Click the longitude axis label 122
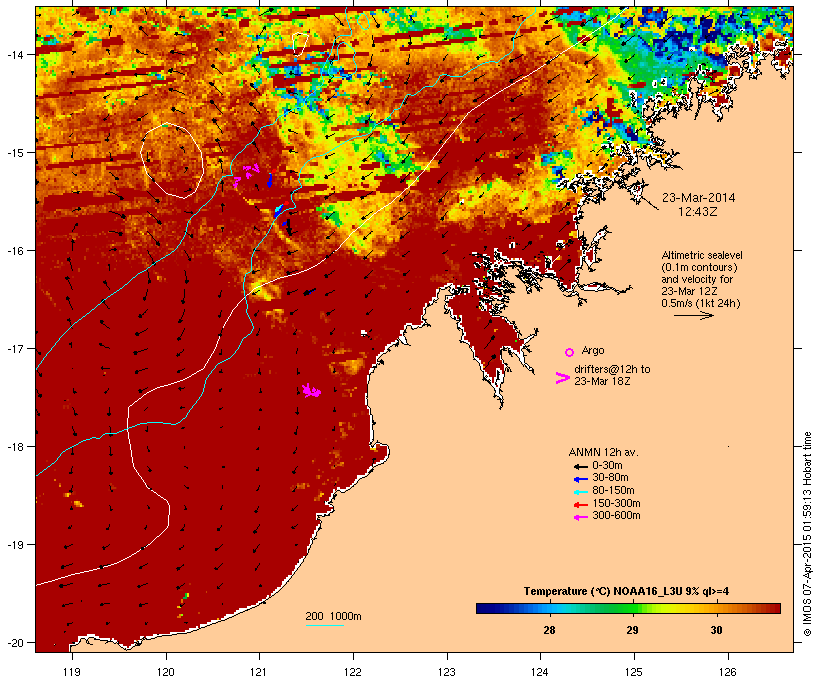820x680 pixels. click(353, 672)
